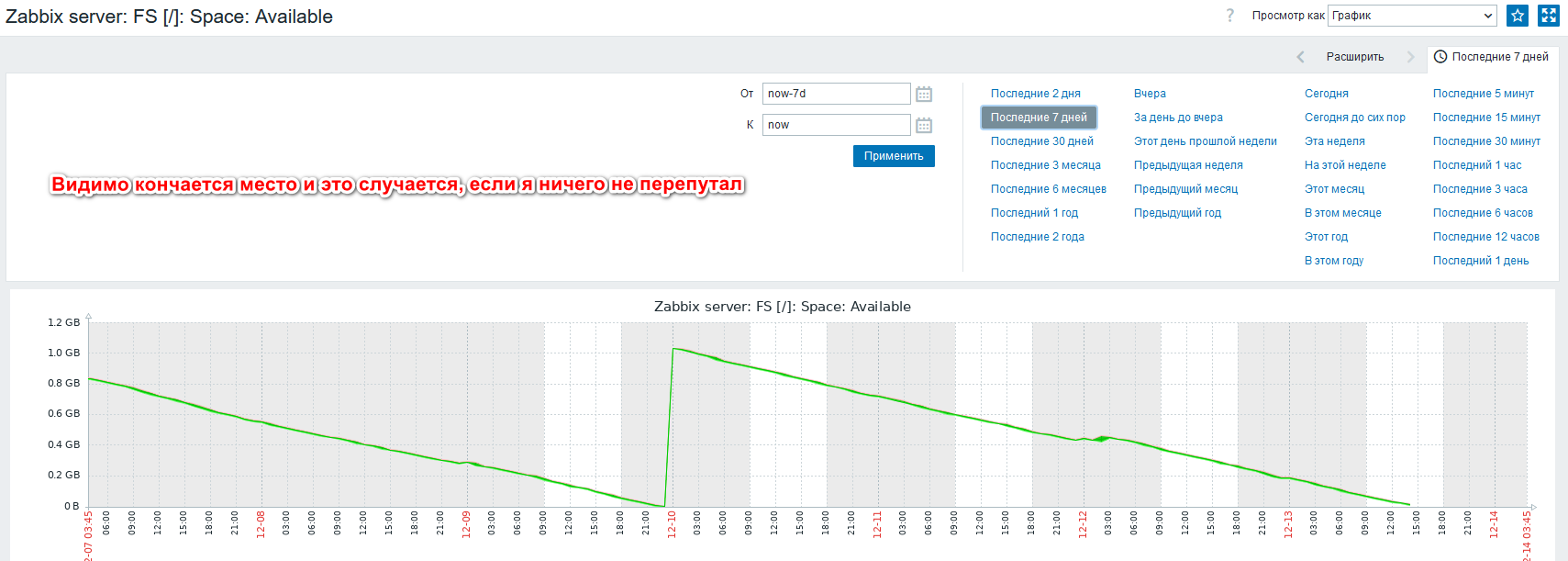Toggle Последние 7 дней time selector tab
Viewport: 1568px width, 561px height.
pos(1491,57)
